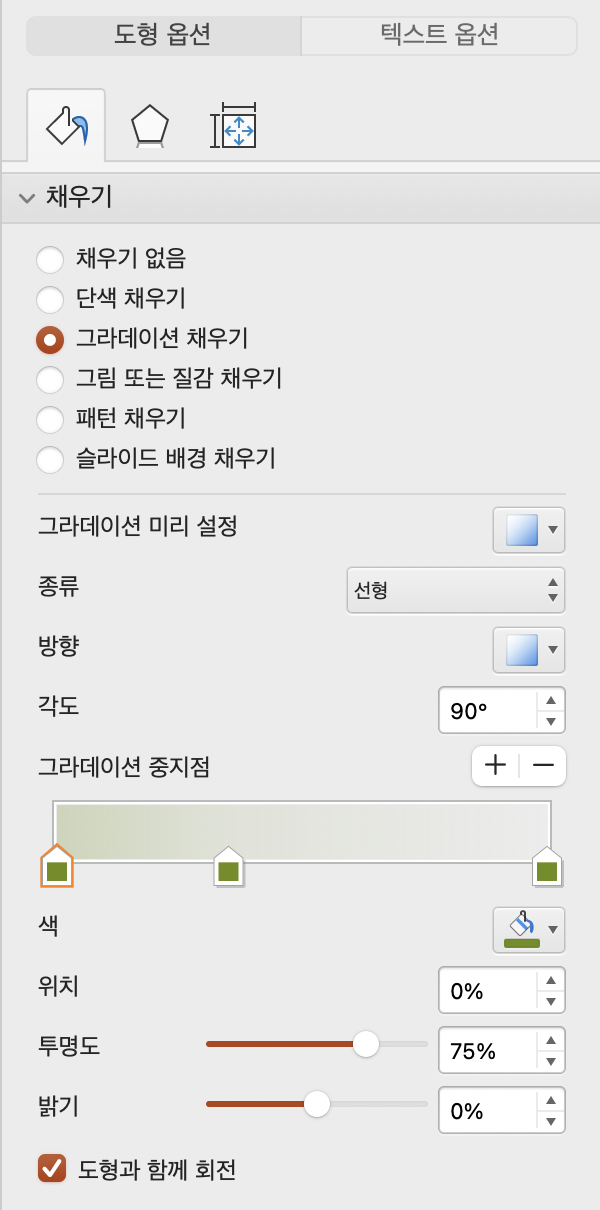Select 채우기 없음 radio option
Screen dimensions: 600x1210
coord(50,260)
